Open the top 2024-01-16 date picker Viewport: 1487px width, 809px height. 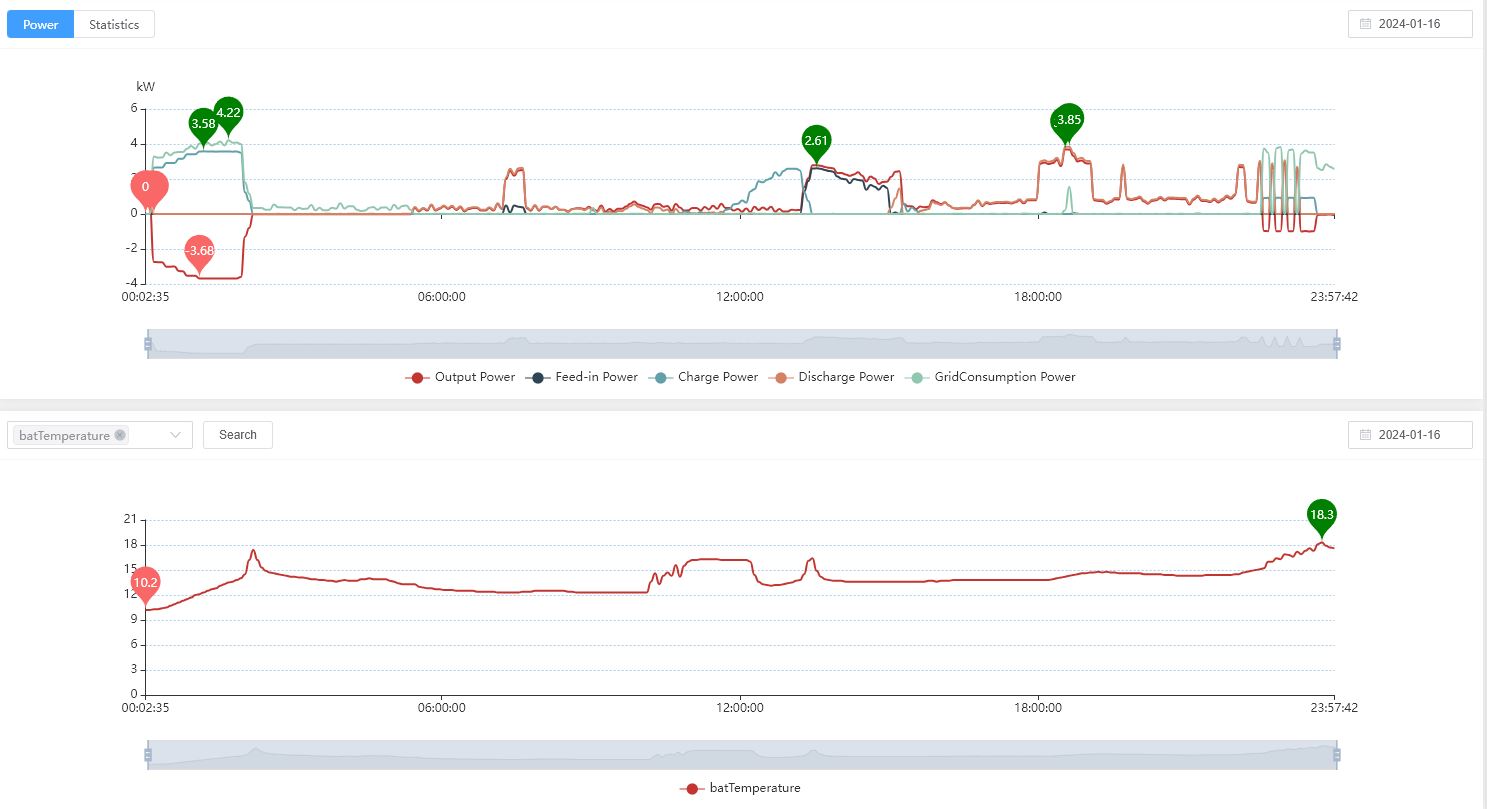tap(1410, 24)
